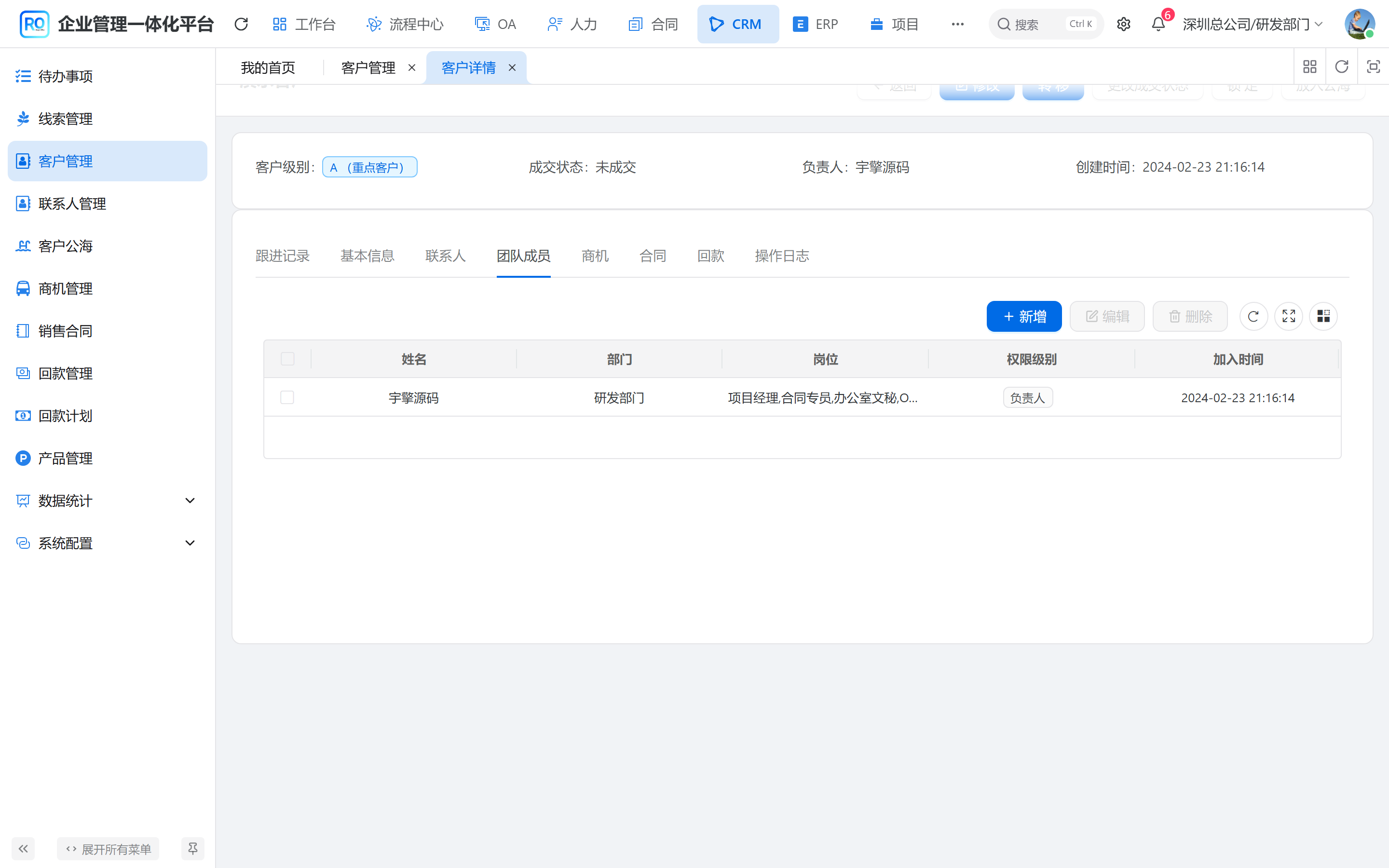This screenshot has height=868, width=1389.
Task: Switch to the 操作日志 tab
Action: tap(782, 256)
